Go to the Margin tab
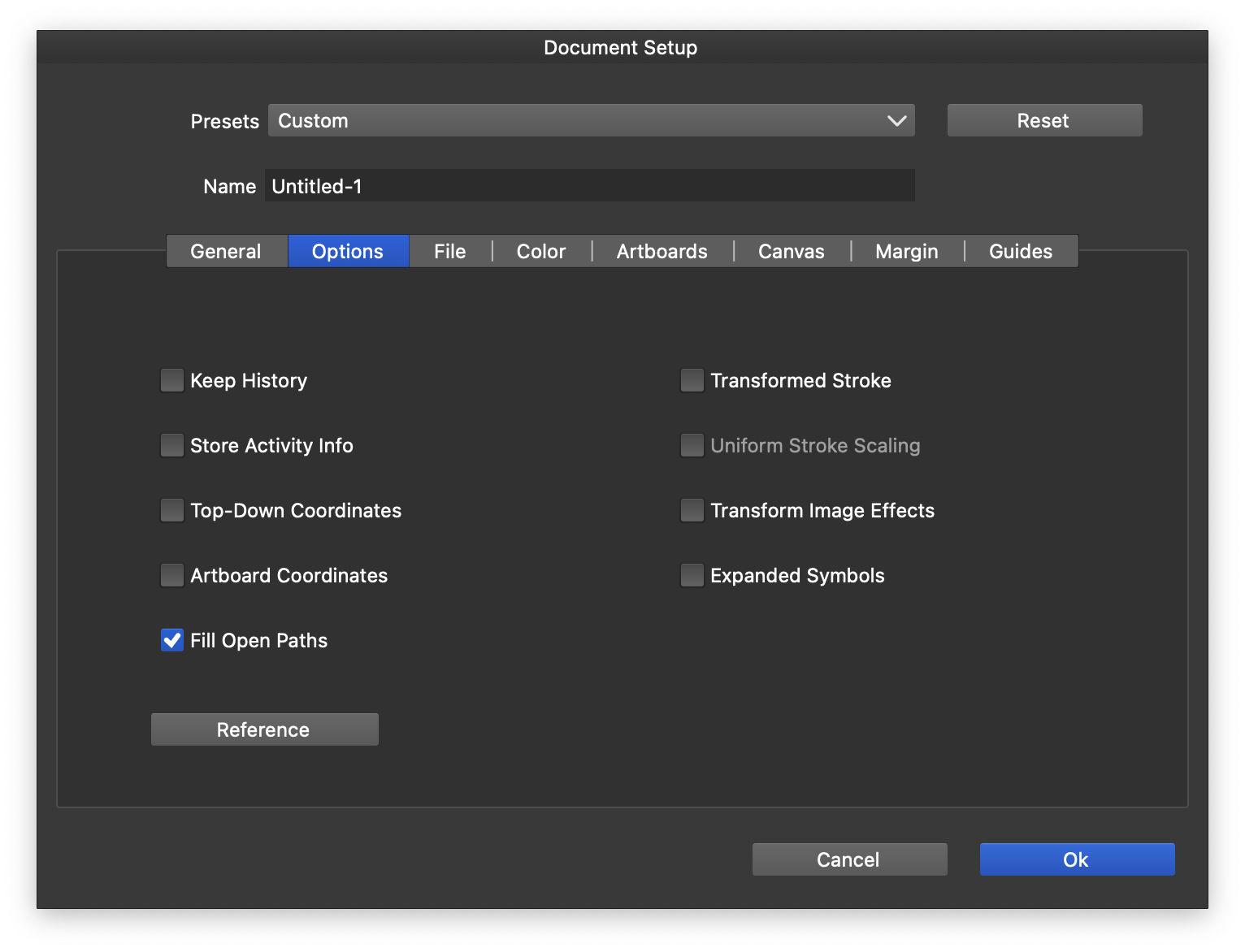 906,252
